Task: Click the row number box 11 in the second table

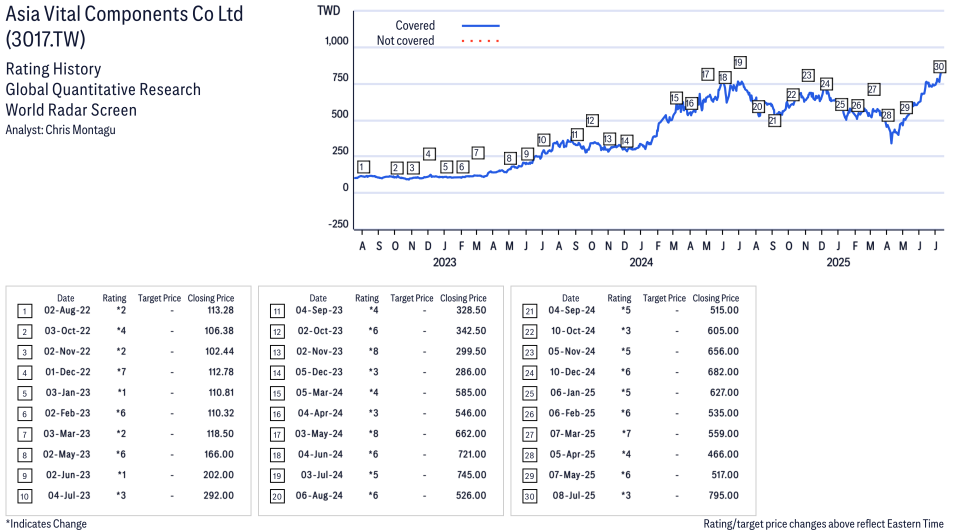Action: [277, 311]
